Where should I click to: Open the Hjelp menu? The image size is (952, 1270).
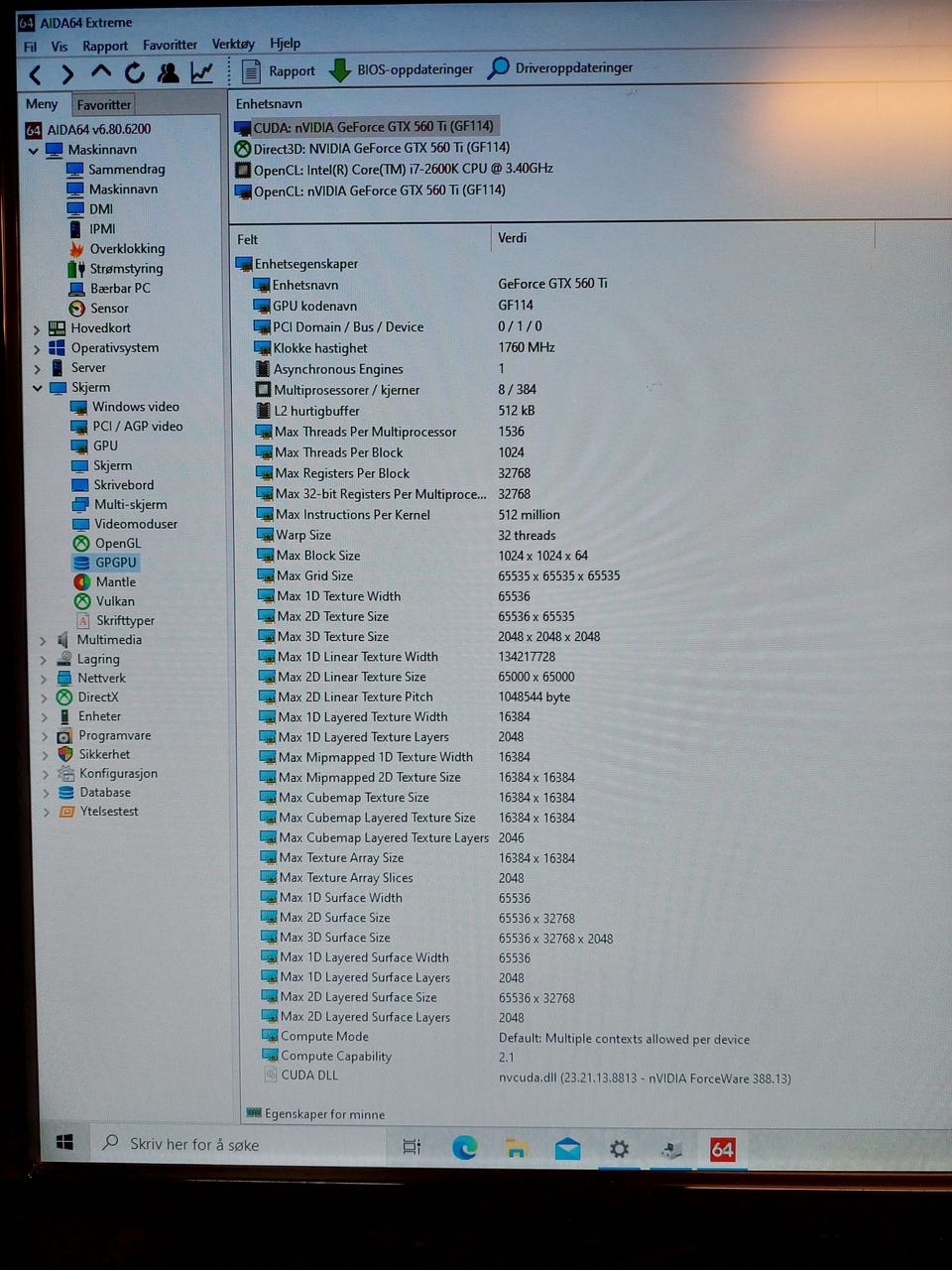click(286, 43)
